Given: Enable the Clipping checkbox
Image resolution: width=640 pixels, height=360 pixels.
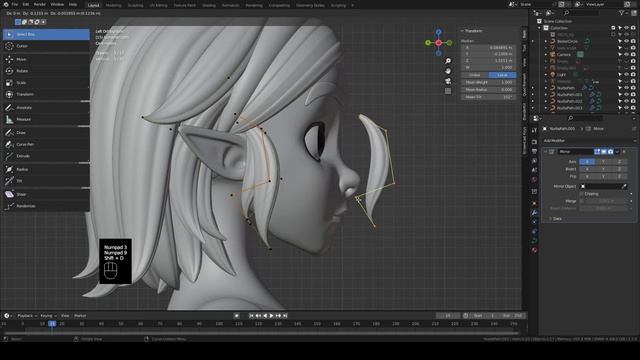Looking at the screenshot, I should [582, 194].
